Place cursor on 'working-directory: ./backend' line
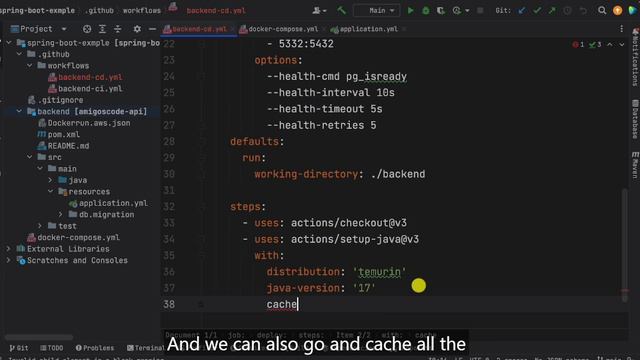Viewport: 640px width, 360px height. tap(340, 174)
